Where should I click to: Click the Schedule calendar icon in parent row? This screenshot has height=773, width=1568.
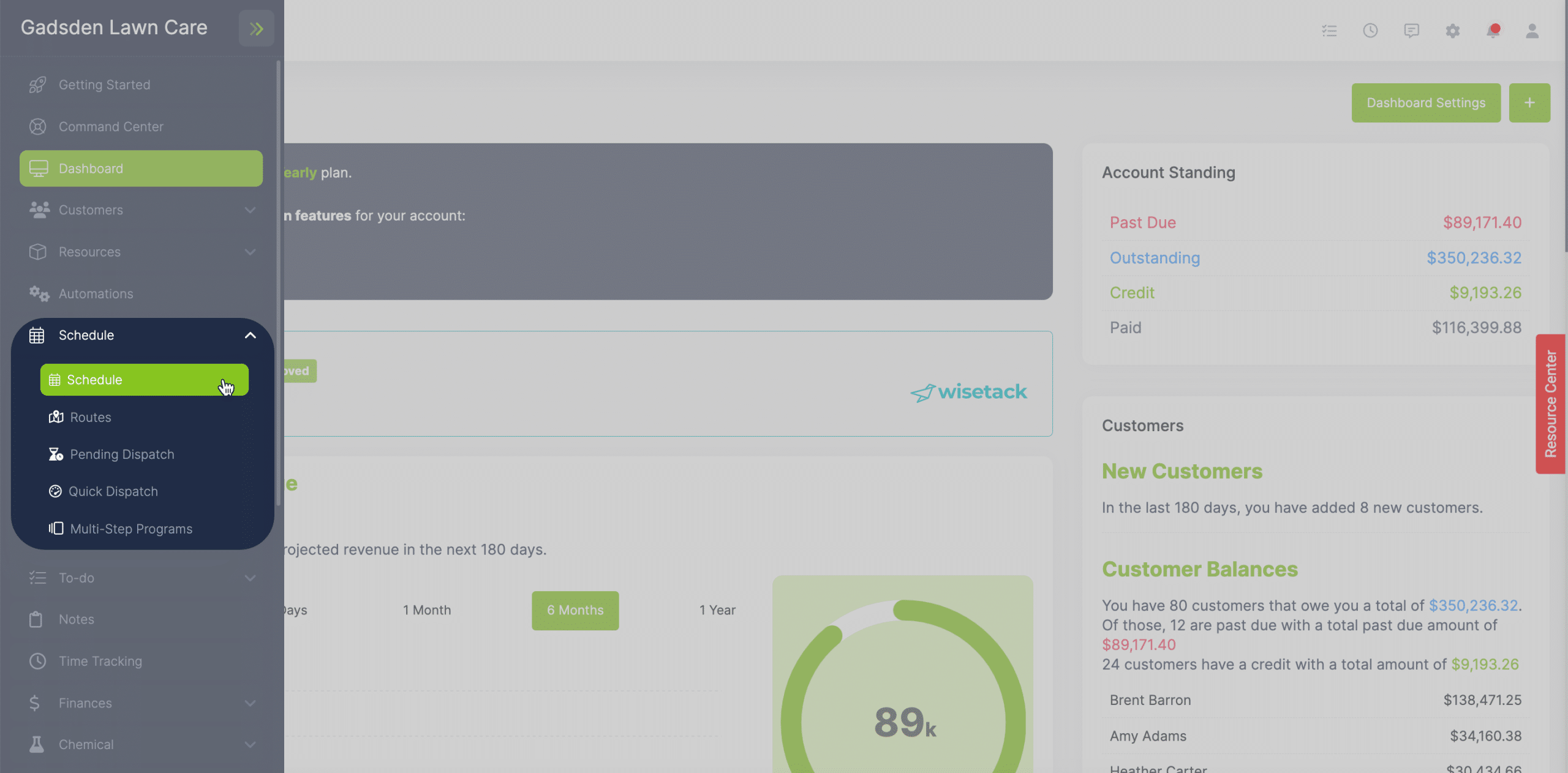click(37, 335)
